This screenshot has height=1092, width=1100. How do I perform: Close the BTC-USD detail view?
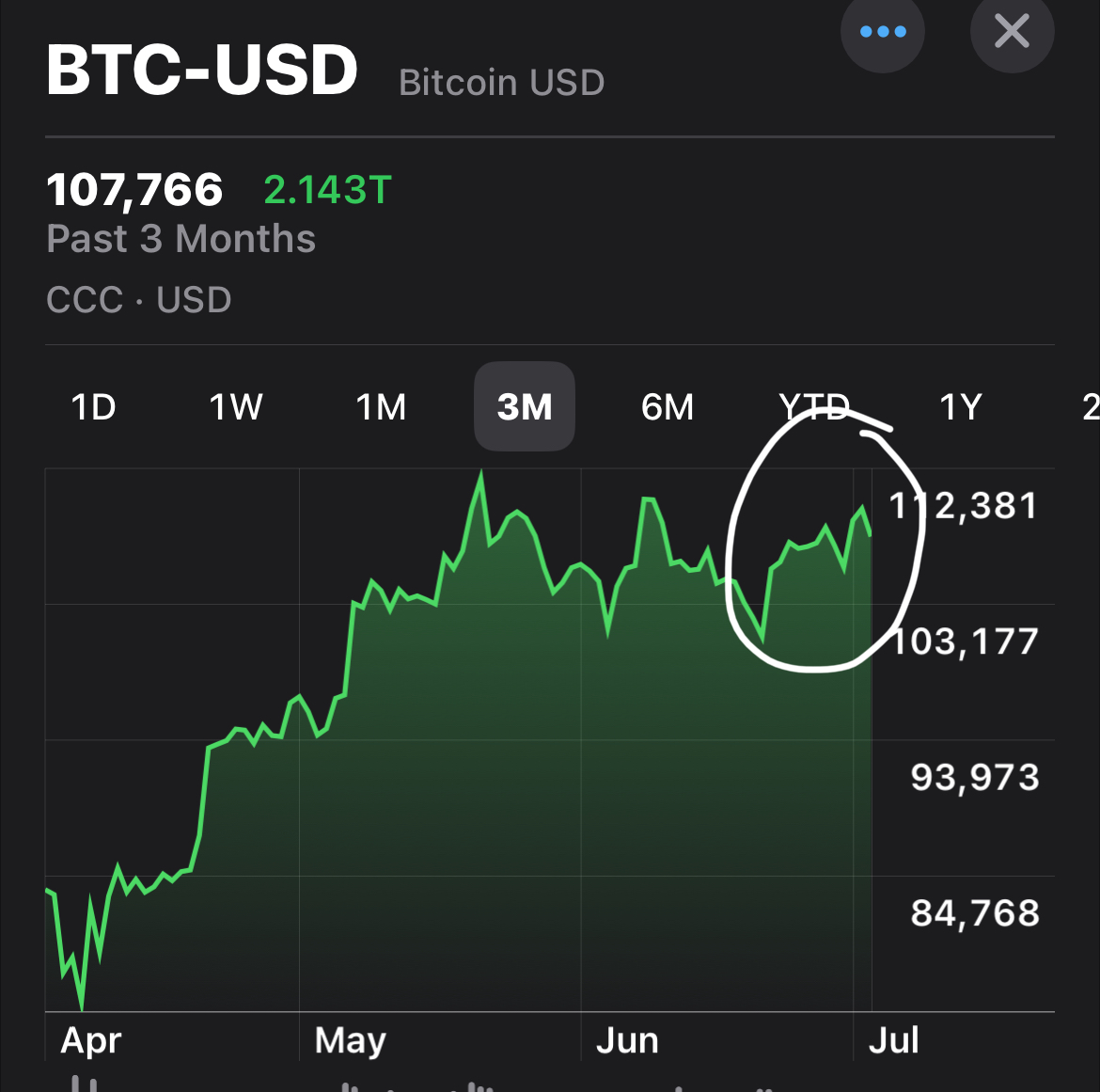1012,32
